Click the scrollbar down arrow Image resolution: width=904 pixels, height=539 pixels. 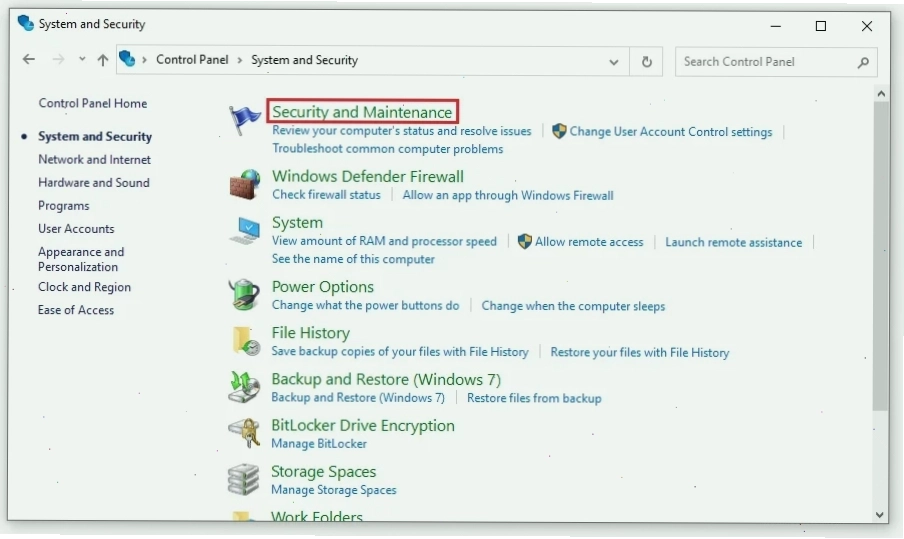click(x=880, y=515)
